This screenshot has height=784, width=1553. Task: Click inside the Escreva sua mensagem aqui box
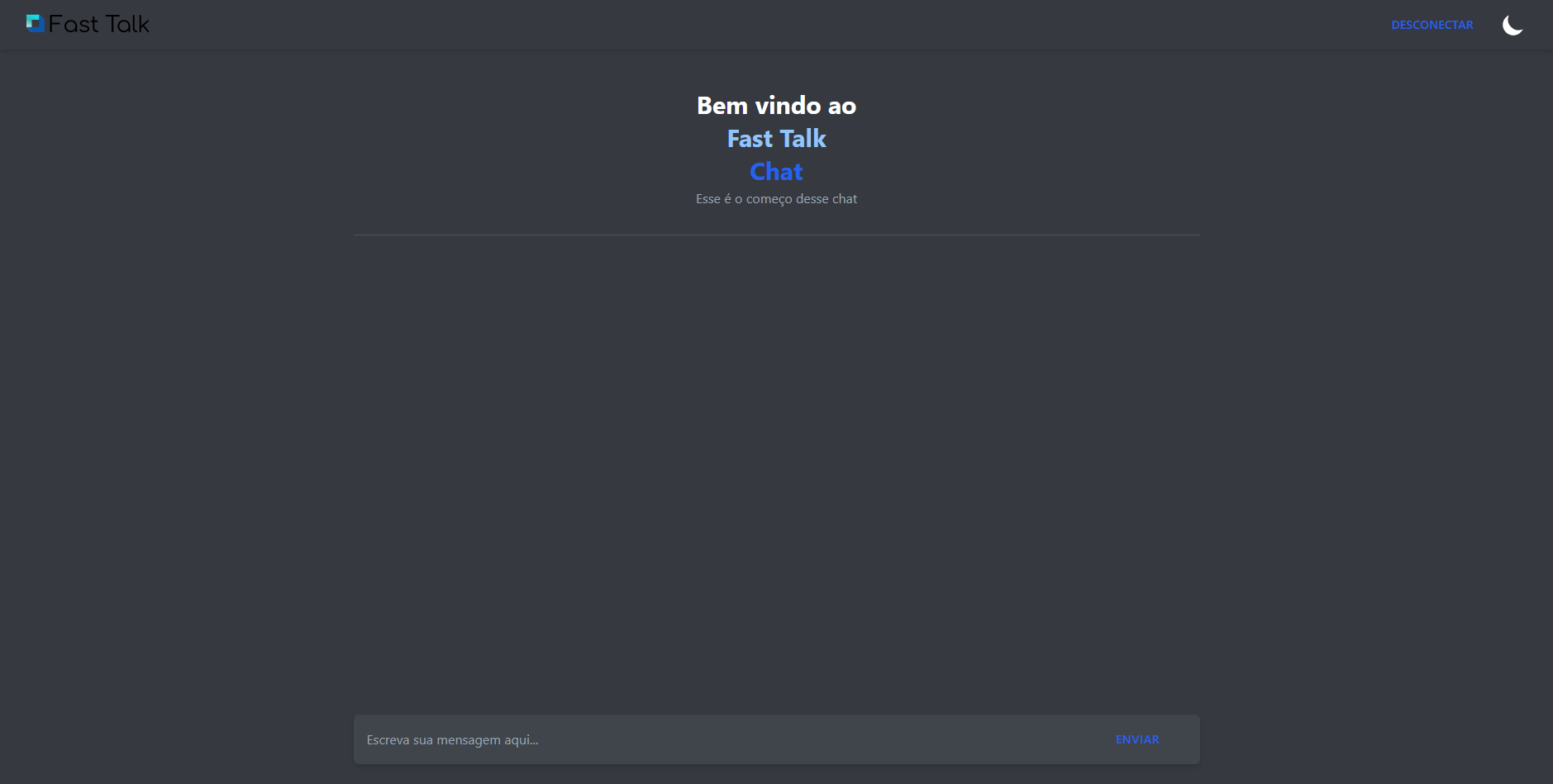tap(661, 739)
